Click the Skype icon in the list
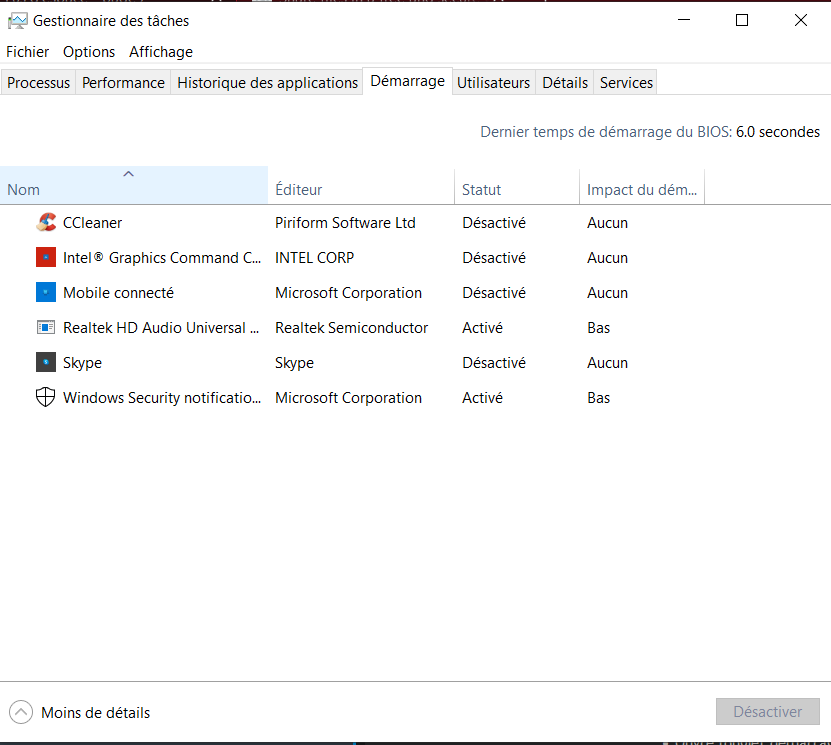Screen dimensions: 831x745 tap(45, 363)
